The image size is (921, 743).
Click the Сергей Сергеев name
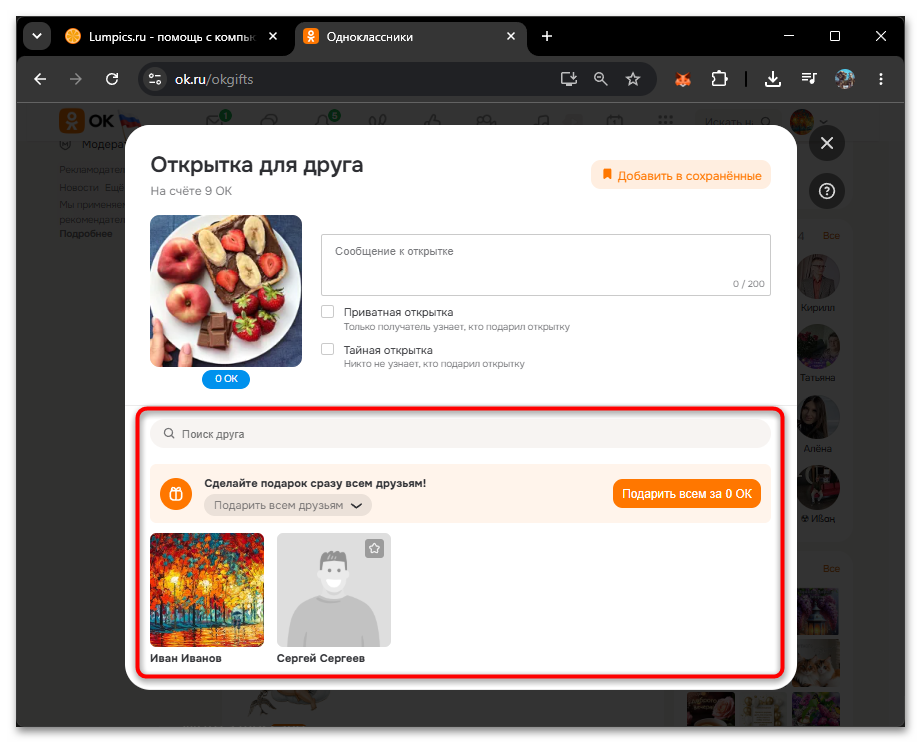[x=321, y=658]
